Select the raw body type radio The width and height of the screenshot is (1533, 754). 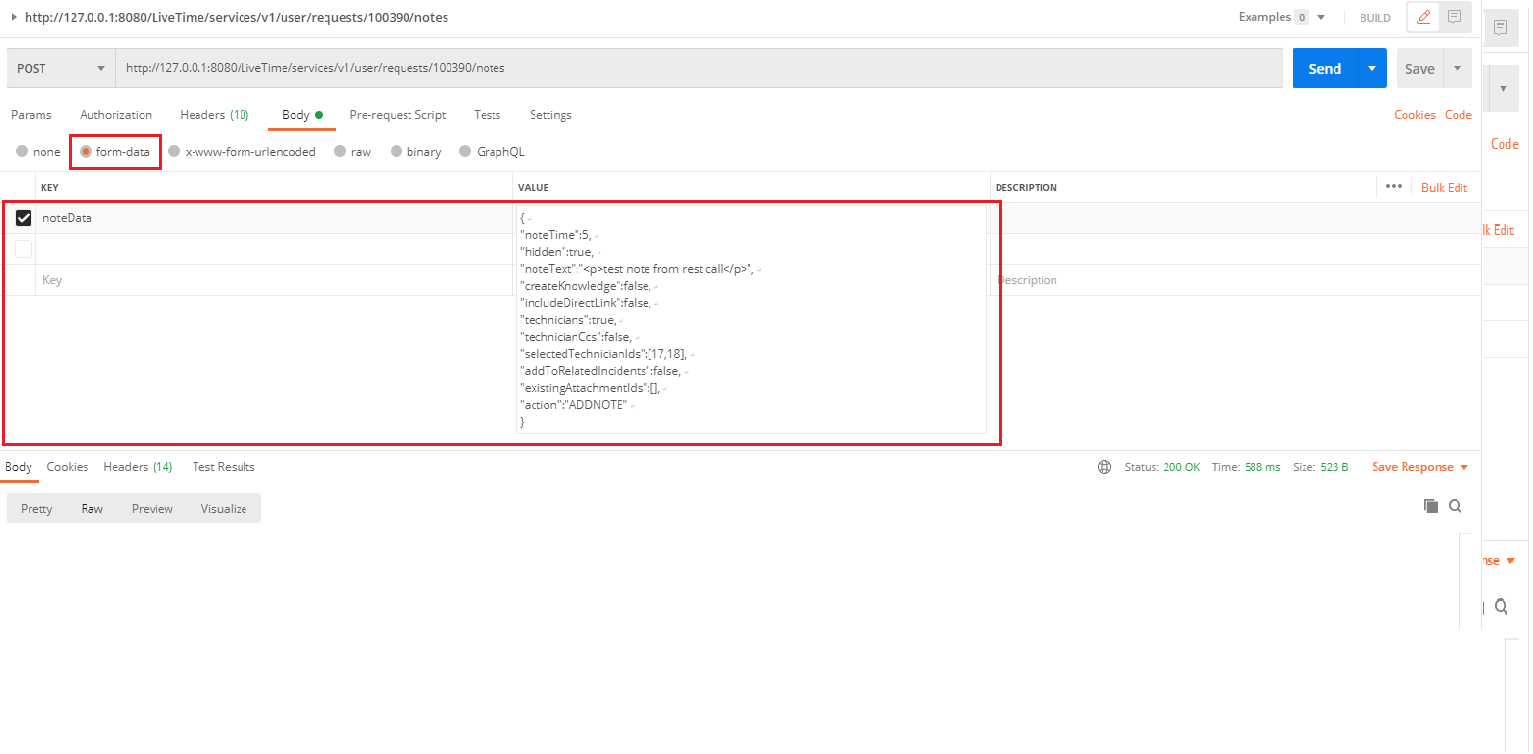(341, 152)
